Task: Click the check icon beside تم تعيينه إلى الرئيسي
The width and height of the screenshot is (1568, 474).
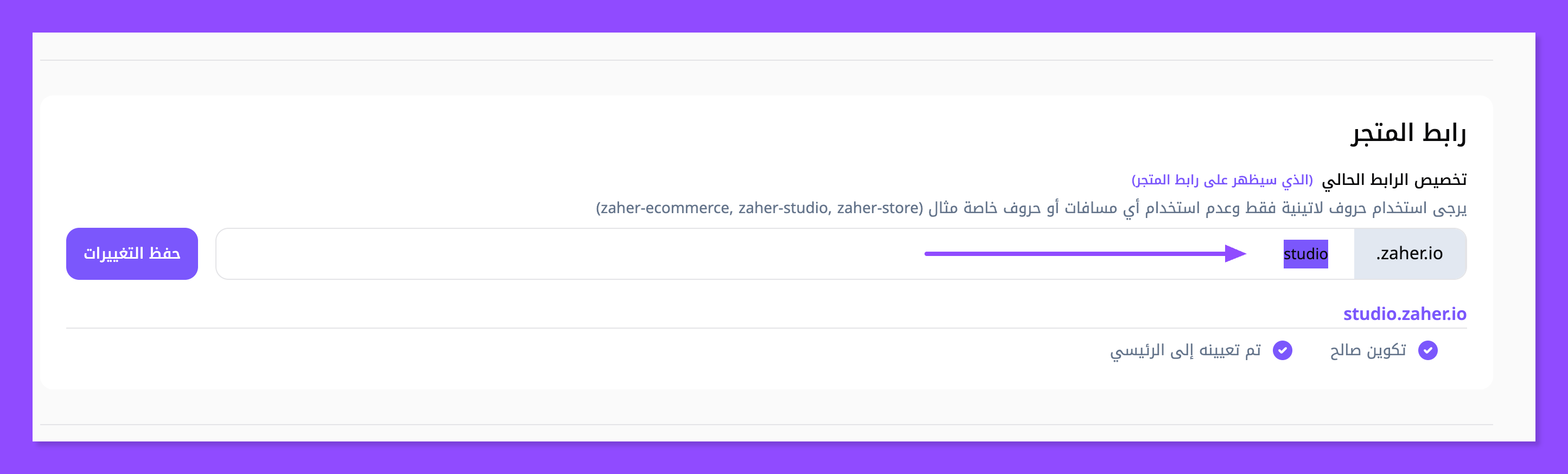Action: pyautogui.click(x=1282, y=350)
